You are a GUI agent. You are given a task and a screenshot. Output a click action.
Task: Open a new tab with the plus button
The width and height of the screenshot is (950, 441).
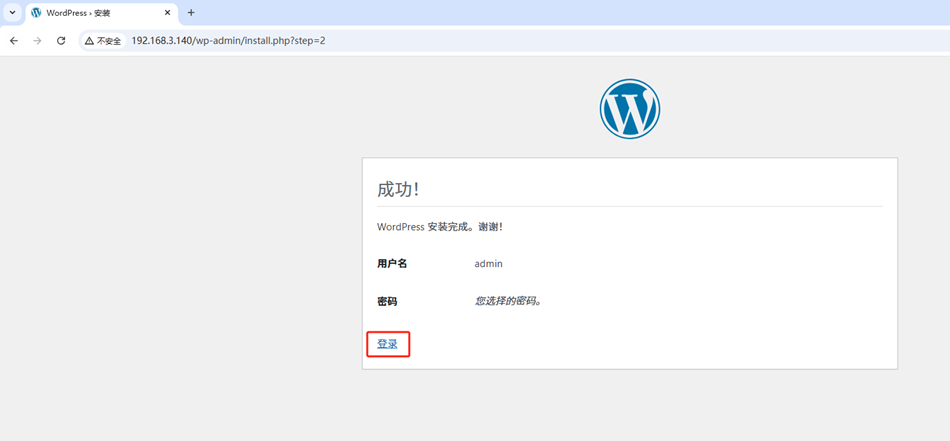191,12
